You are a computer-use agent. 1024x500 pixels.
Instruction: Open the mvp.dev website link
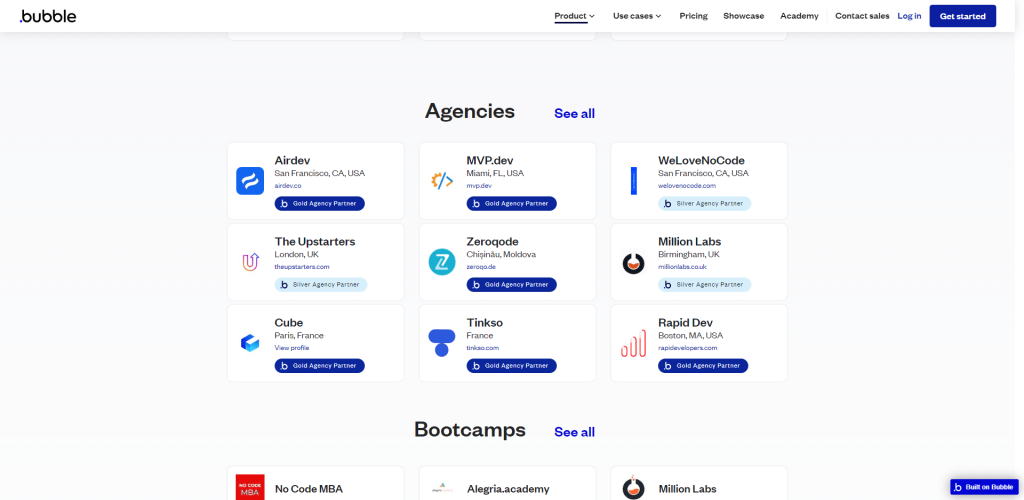click(479, 186)
